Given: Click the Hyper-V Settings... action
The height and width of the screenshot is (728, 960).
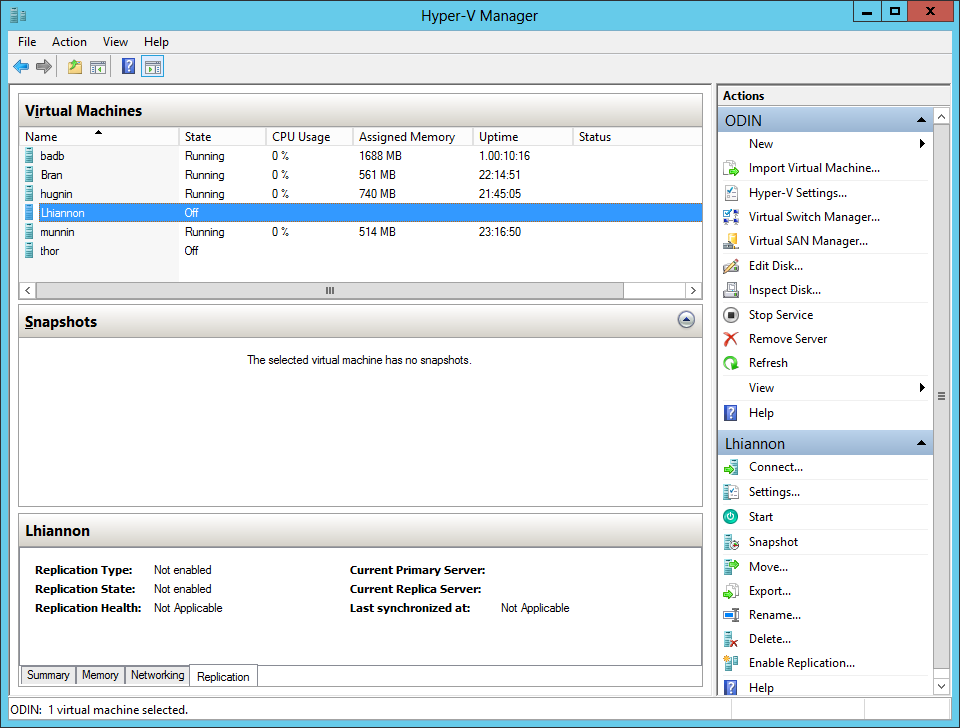Looking at the screenshot, I should pyautogui.click(x=798, y=192).
